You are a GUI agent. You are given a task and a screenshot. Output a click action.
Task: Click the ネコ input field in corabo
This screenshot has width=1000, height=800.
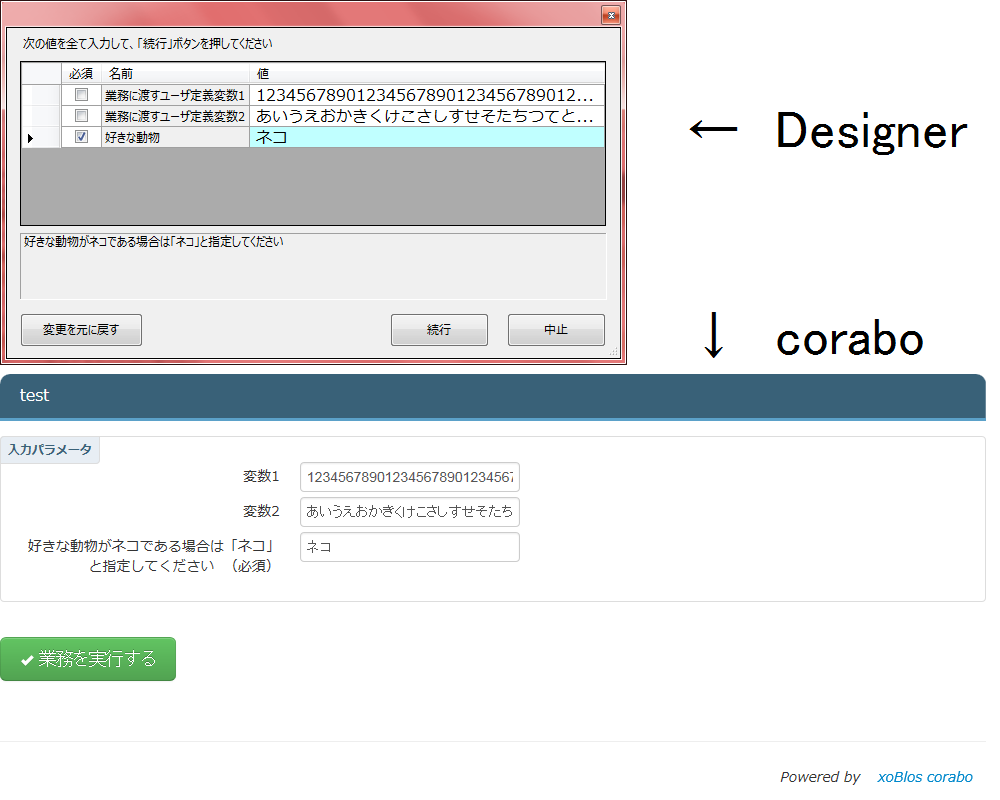[x=408, y=547]
